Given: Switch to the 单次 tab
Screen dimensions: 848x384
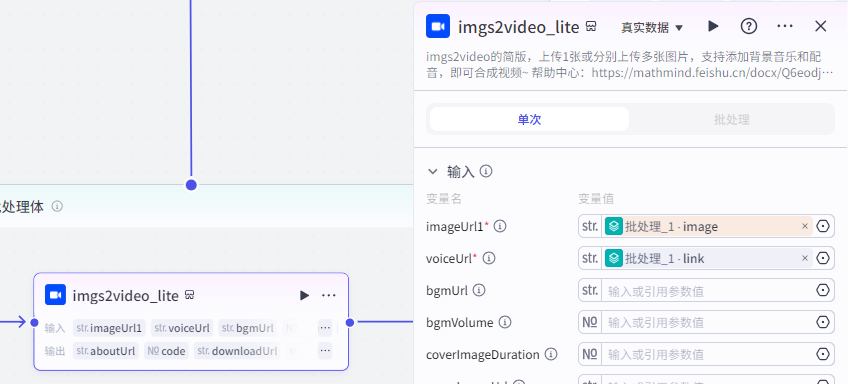Looking at the screenshot, I should [529, 120].
